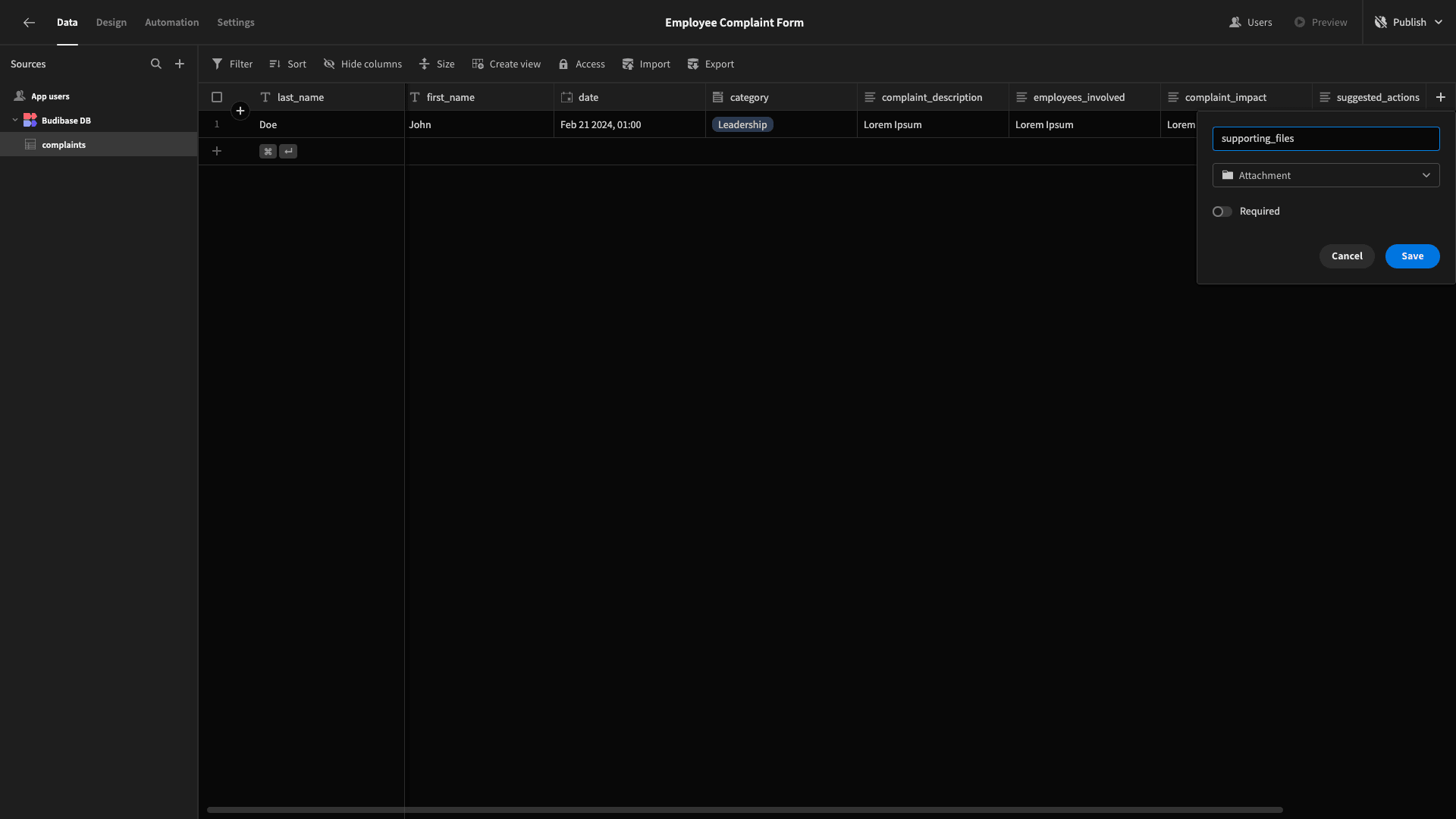The height and width of the screenshot is (819, 1456).
Task: Click row number 1
Action: [217, 124]
